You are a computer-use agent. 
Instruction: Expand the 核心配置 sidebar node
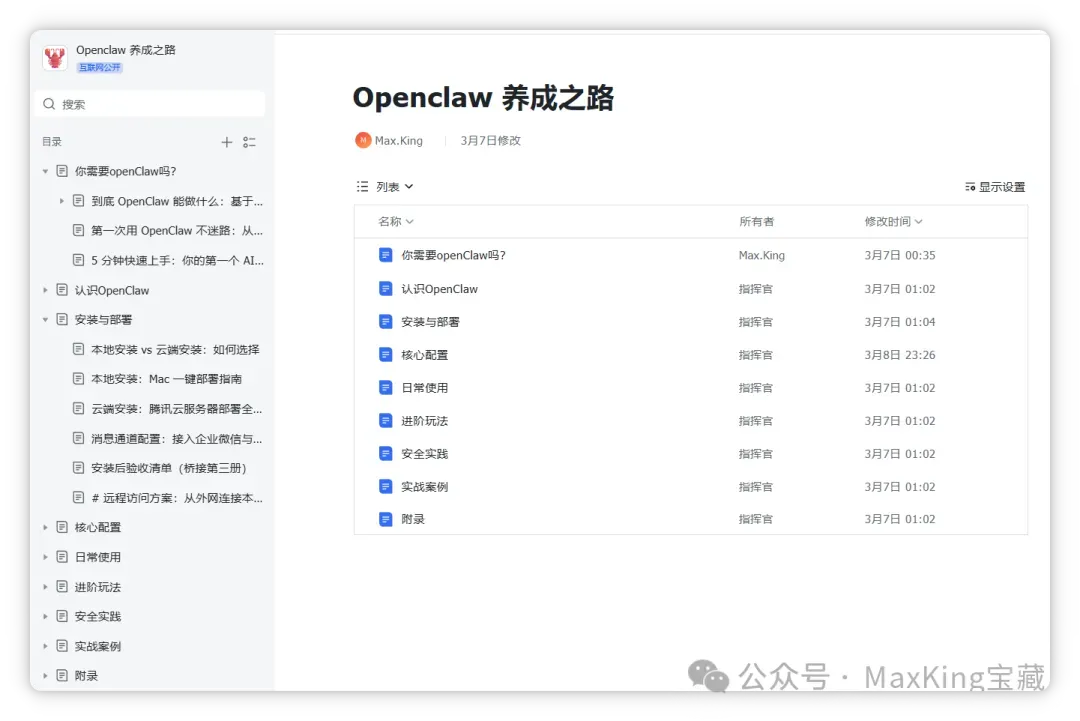coord(45,527)
